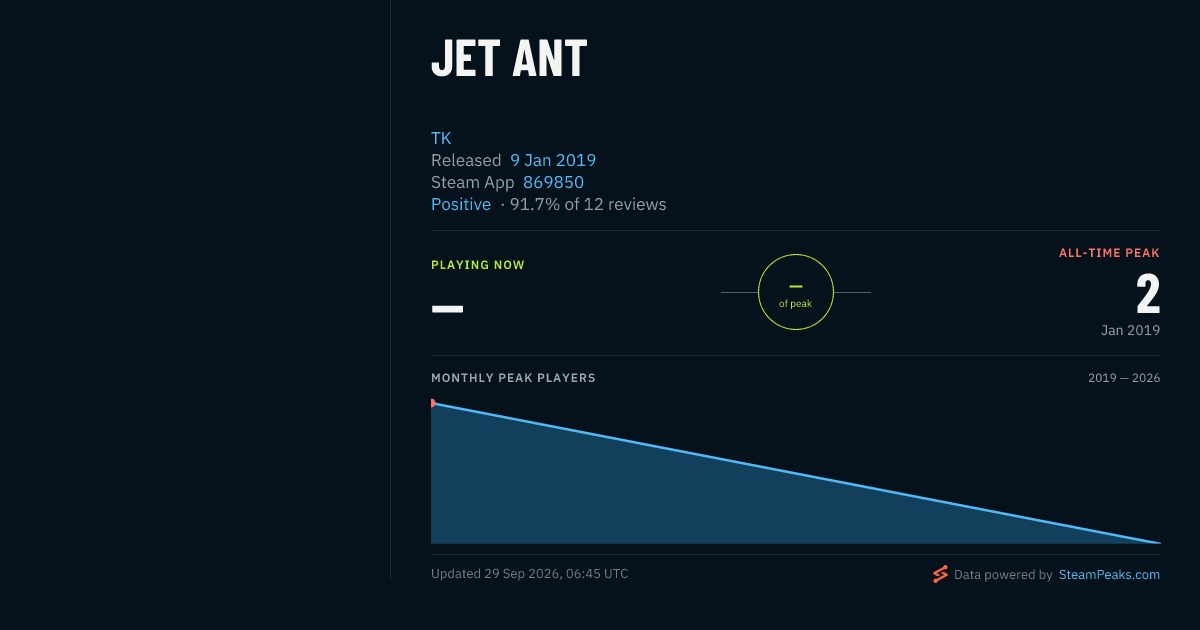The height and width of the screenshot is (630, 1200).
Task: Click the ALL-TIME PEAK label
Action: click(x=1109, y=253)
